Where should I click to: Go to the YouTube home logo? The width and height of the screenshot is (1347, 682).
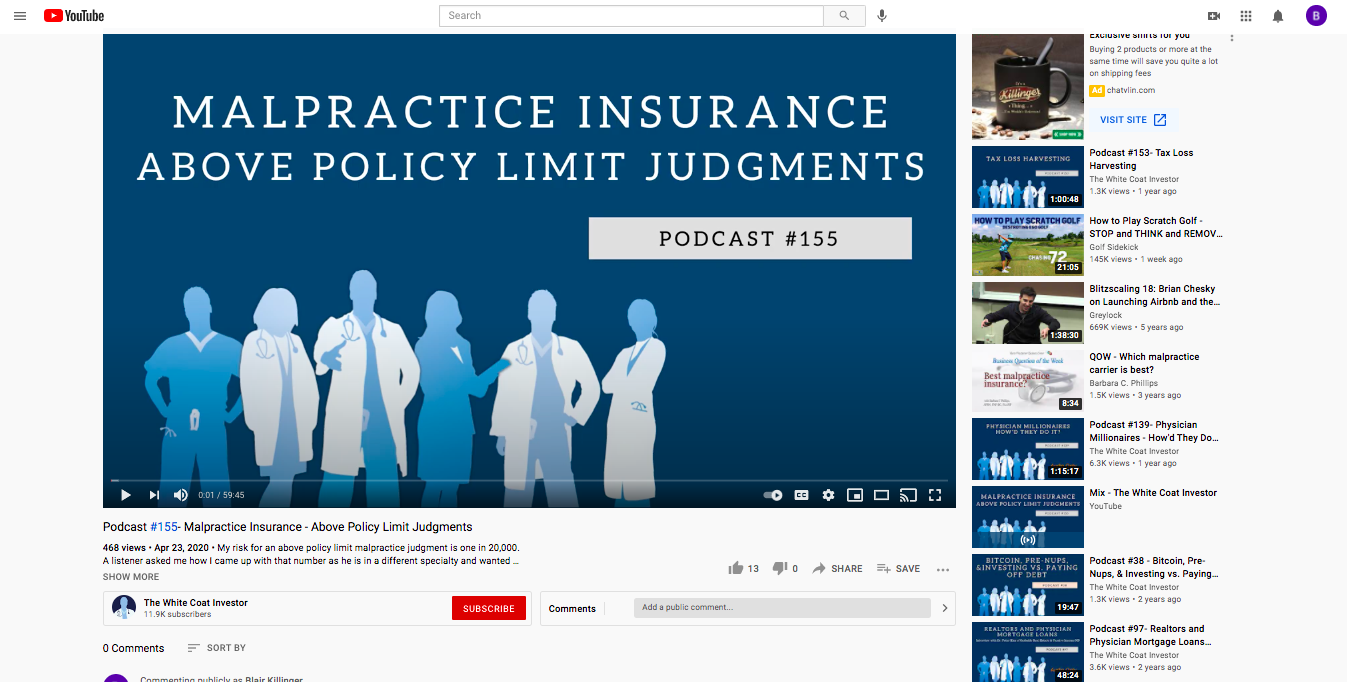pos(74,16)
